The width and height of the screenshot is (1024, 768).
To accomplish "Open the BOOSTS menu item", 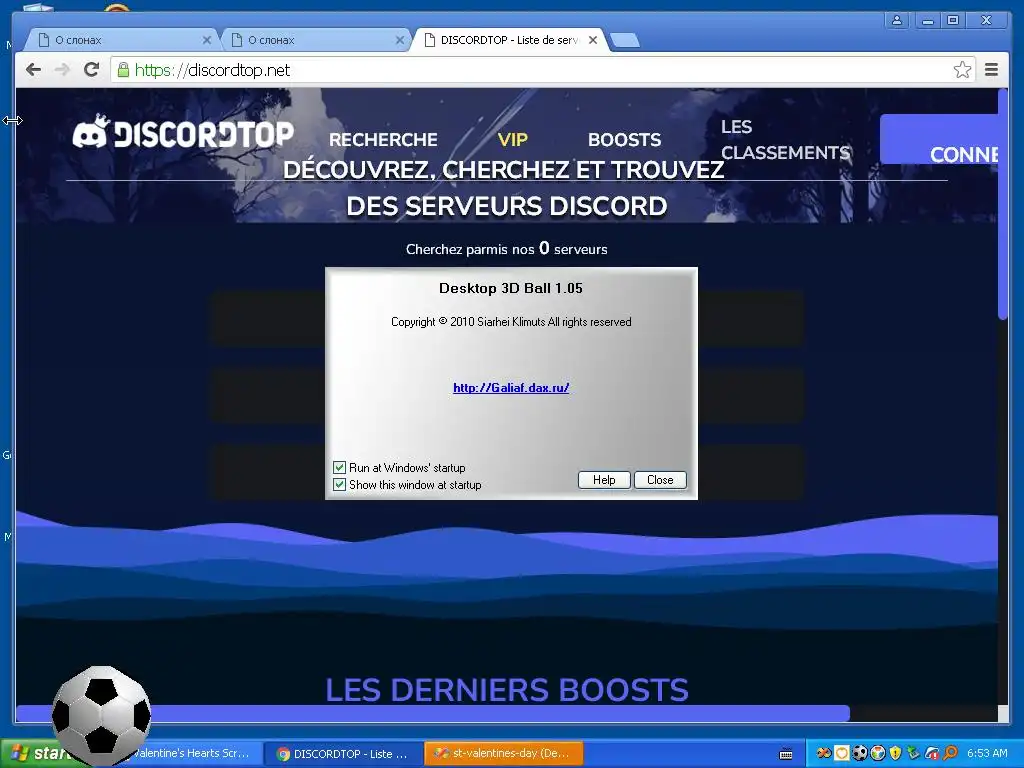I will pyautogui.click(x=624, y=140).
